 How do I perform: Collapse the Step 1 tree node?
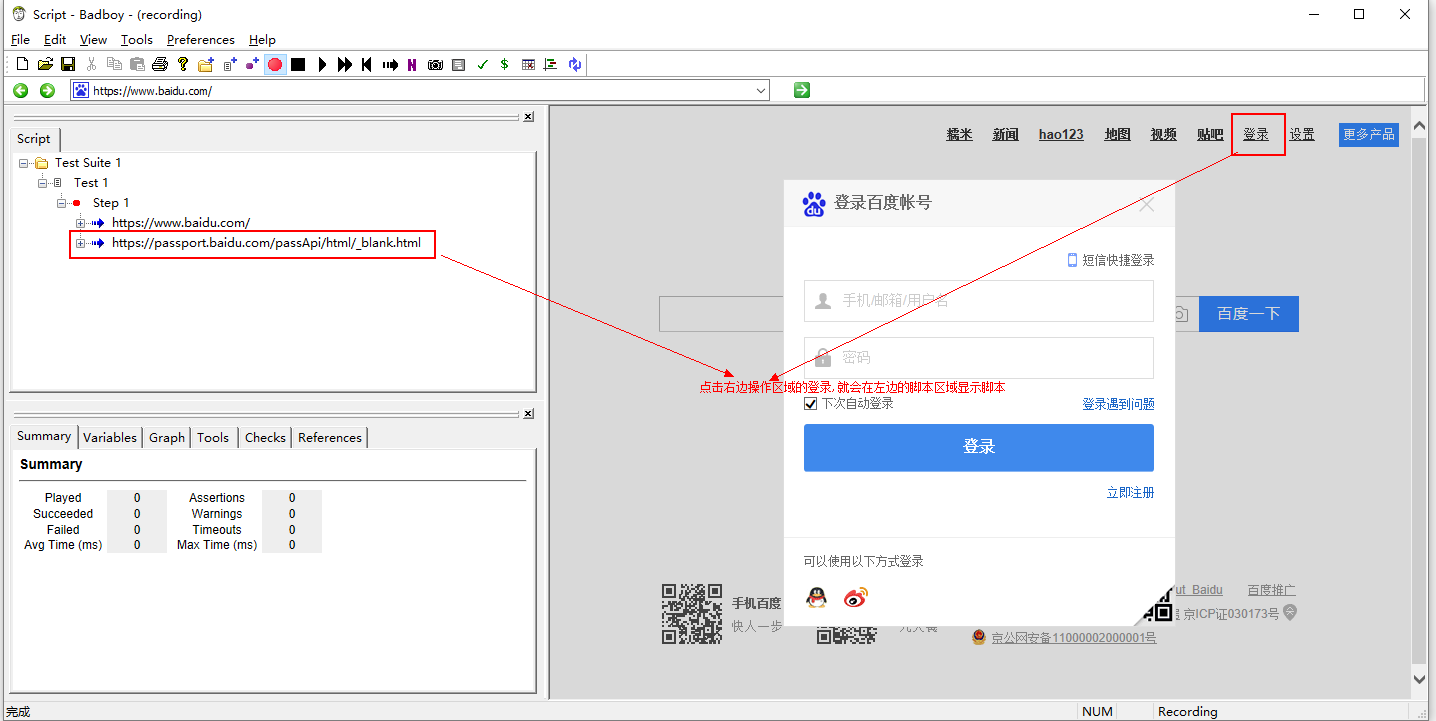tap(61, 203)
